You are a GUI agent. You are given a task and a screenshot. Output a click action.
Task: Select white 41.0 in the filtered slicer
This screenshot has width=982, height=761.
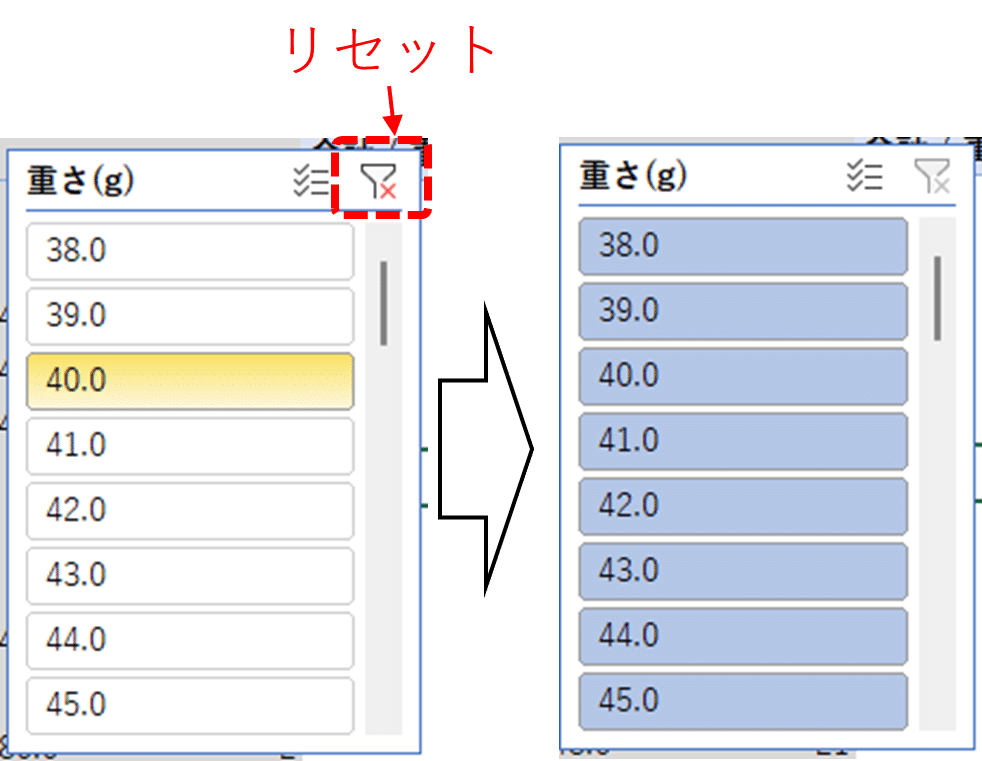[x=190, y=446]
